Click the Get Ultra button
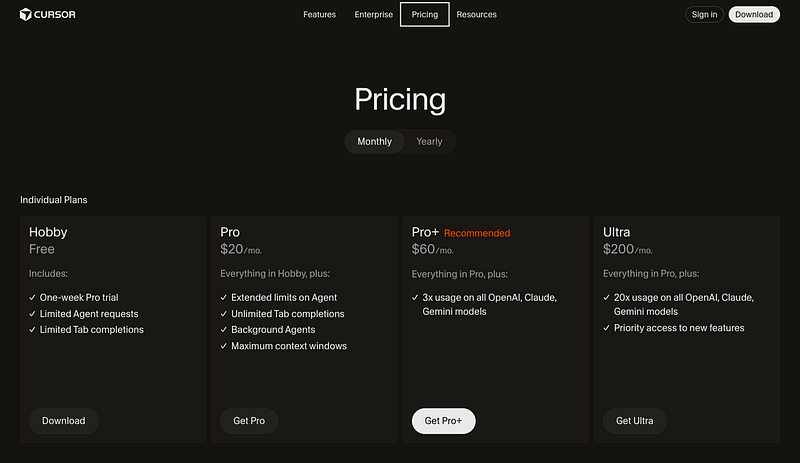The width and height of the screenshot is (800, 463). click(634, 421)
